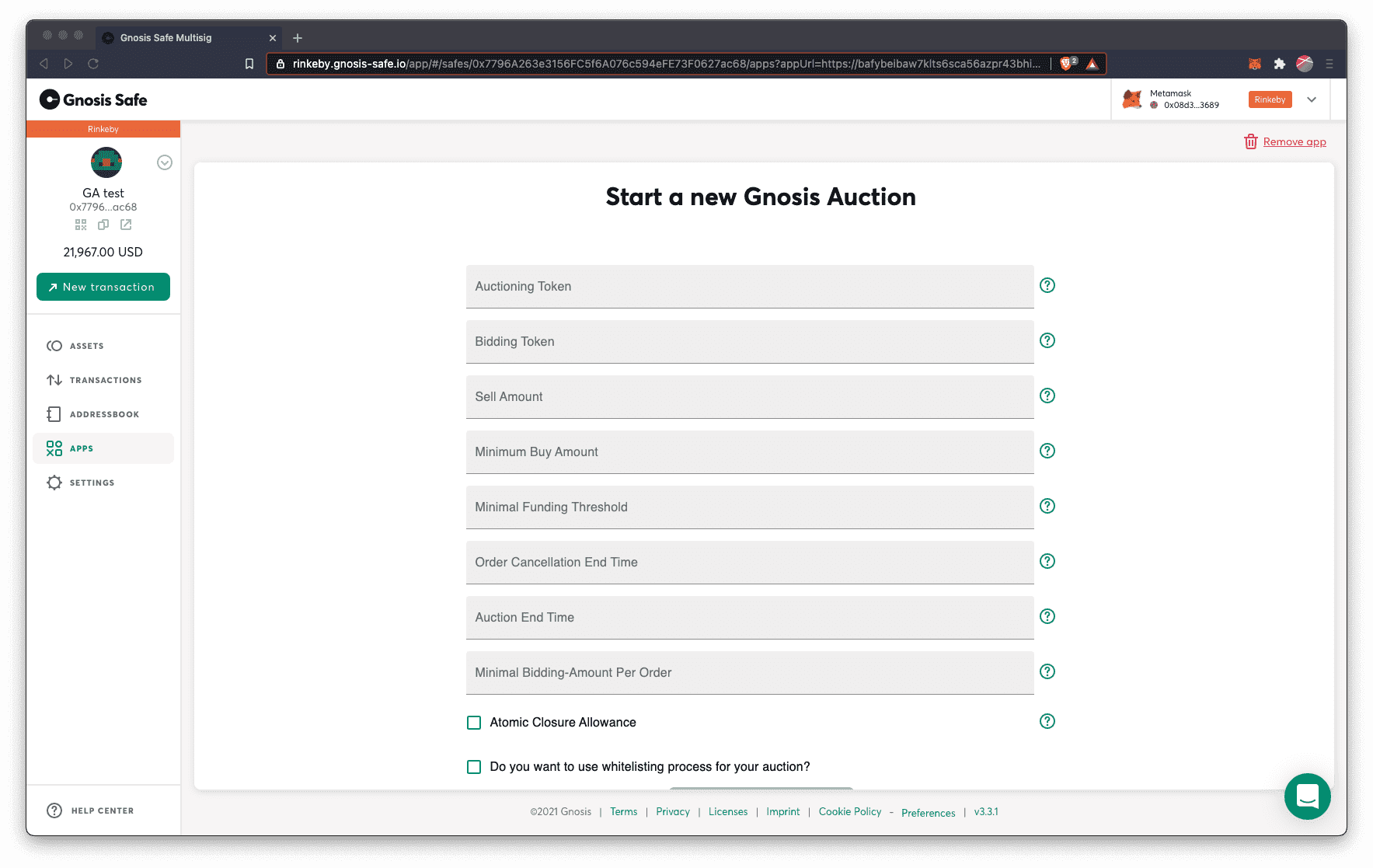Open the Intercom chat bubble
This screenshot has width=1373, height=868.
pos(1308,797)
